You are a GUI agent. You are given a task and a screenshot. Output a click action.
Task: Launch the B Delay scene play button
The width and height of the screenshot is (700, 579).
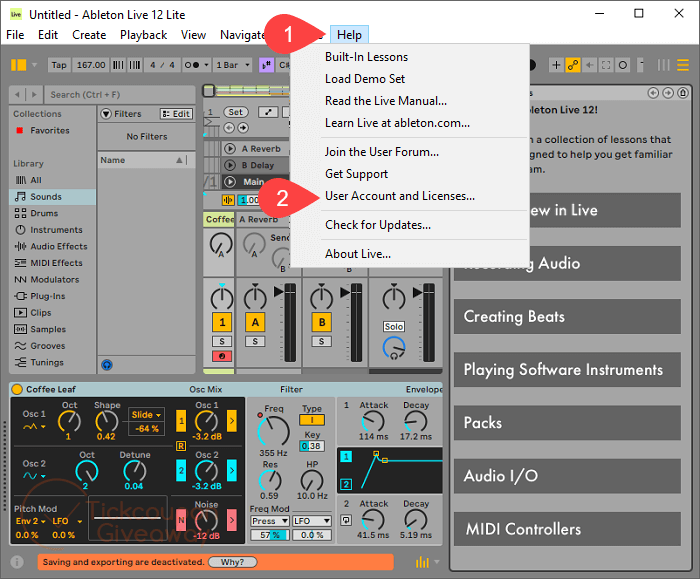tap(229, 165)
